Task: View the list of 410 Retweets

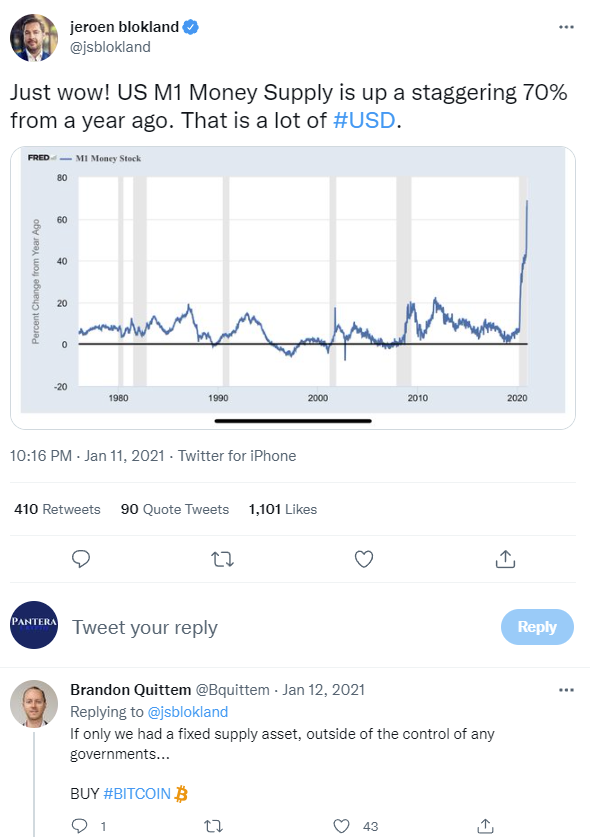Action: (57, 509)
